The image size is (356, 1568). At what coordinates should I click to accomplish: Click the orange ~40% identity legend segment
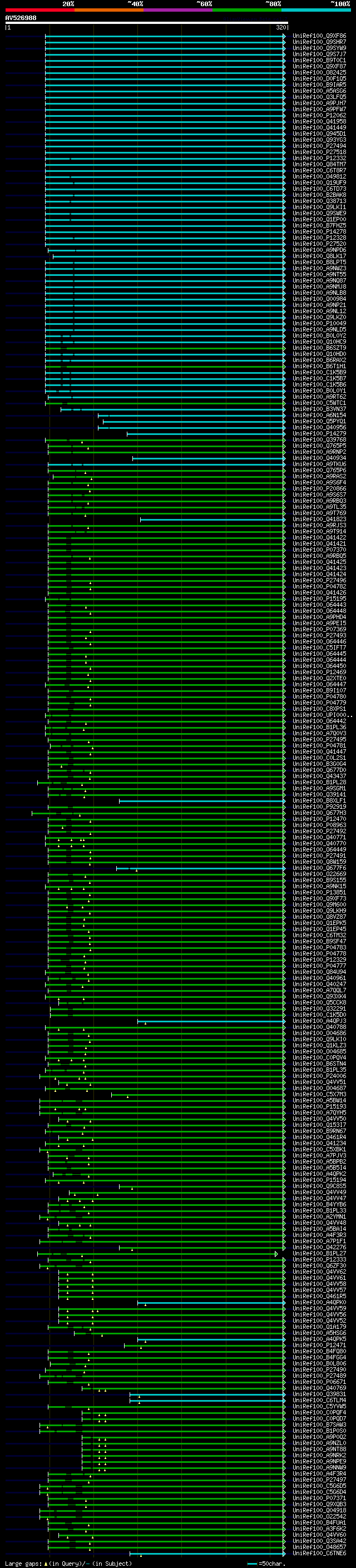click(109, 10)
